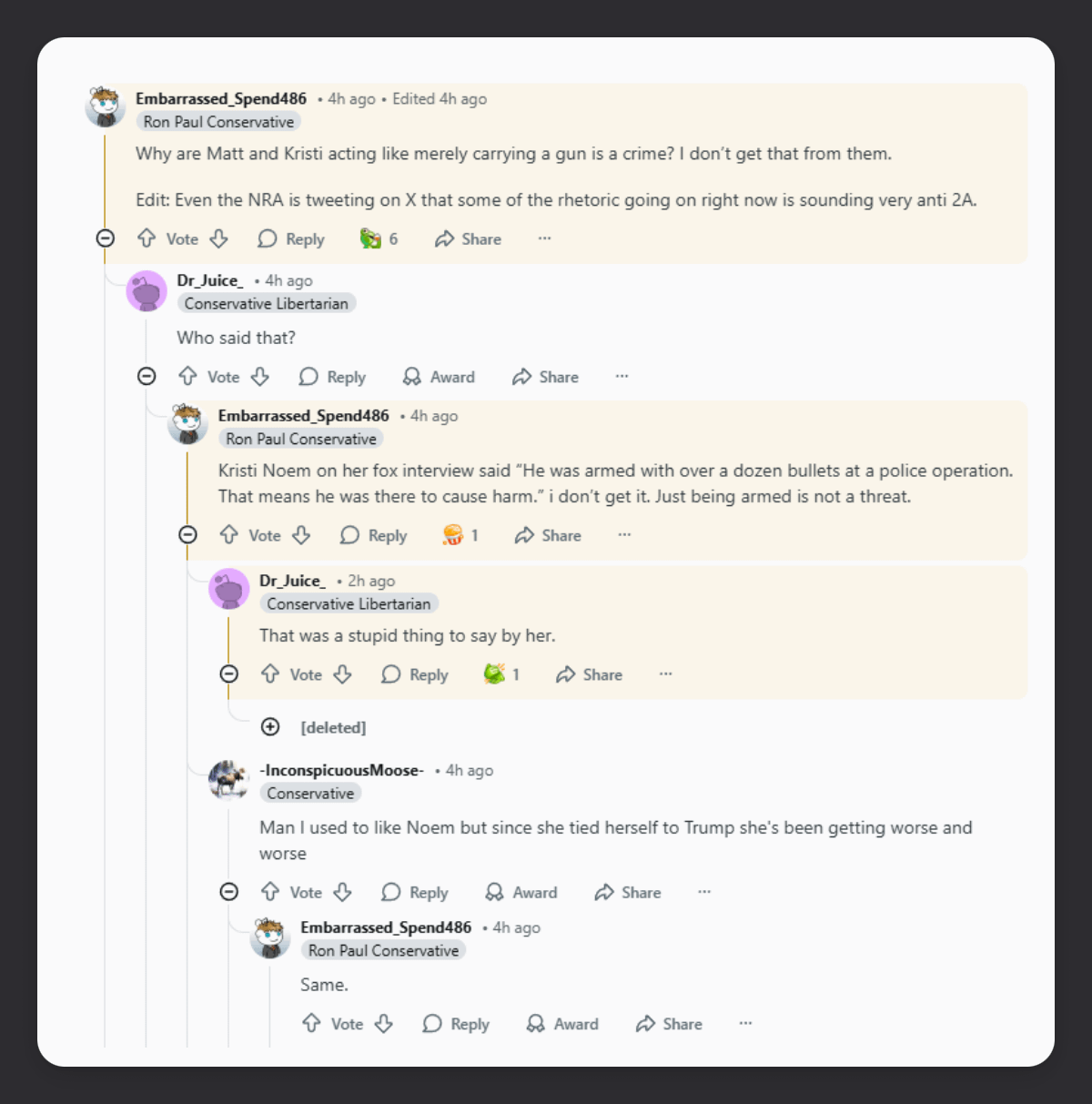Give an Award to "Who said that?" comment

(x=439, y=377)
